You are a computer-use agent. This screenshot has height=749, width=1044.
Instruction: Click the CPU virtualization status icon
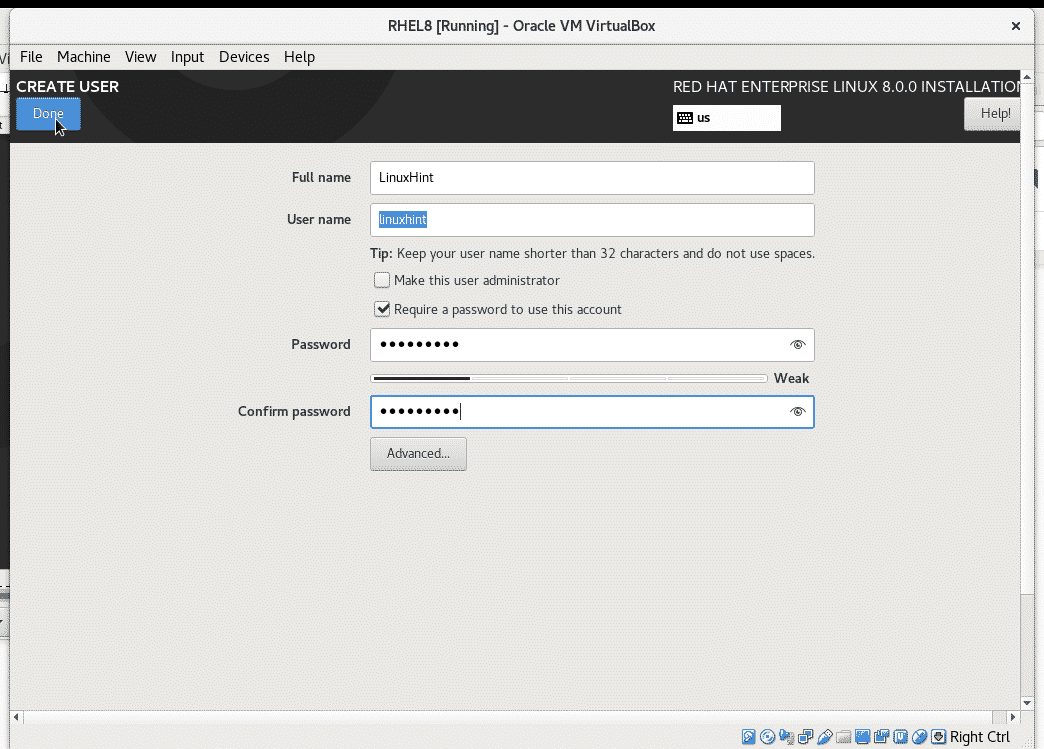[900, 736]
